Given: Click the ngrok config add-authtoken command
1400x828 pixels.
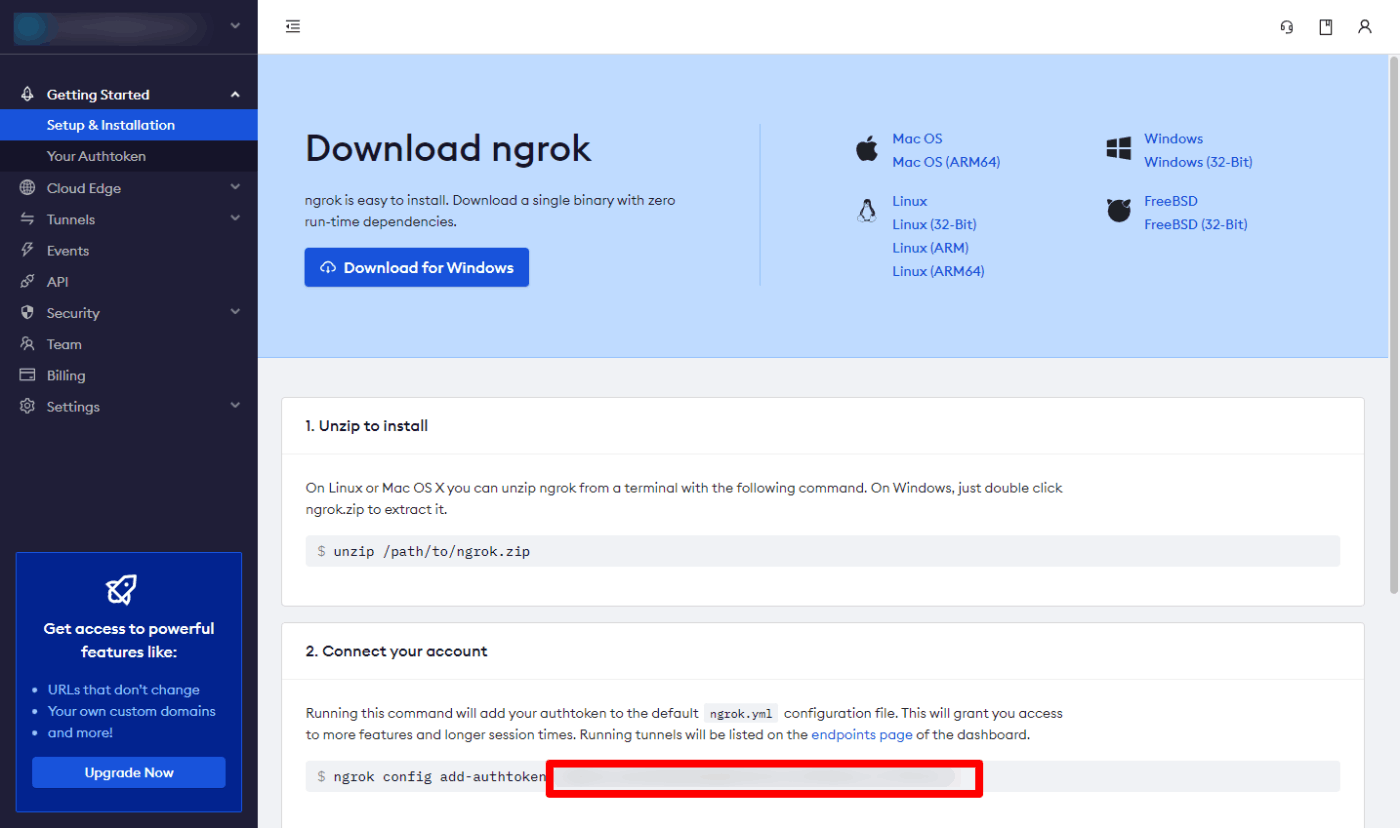Looking at the screenshot, I should (822, 776).
